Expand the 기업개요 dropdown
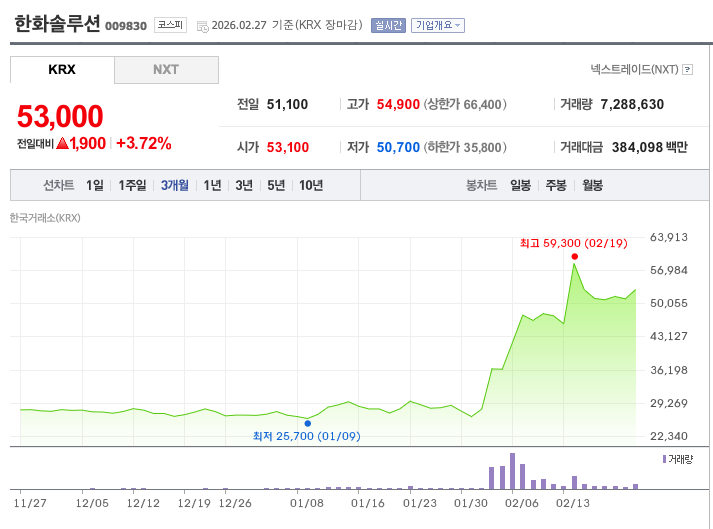This screenshot has height=529, width=713. (437, 25)
